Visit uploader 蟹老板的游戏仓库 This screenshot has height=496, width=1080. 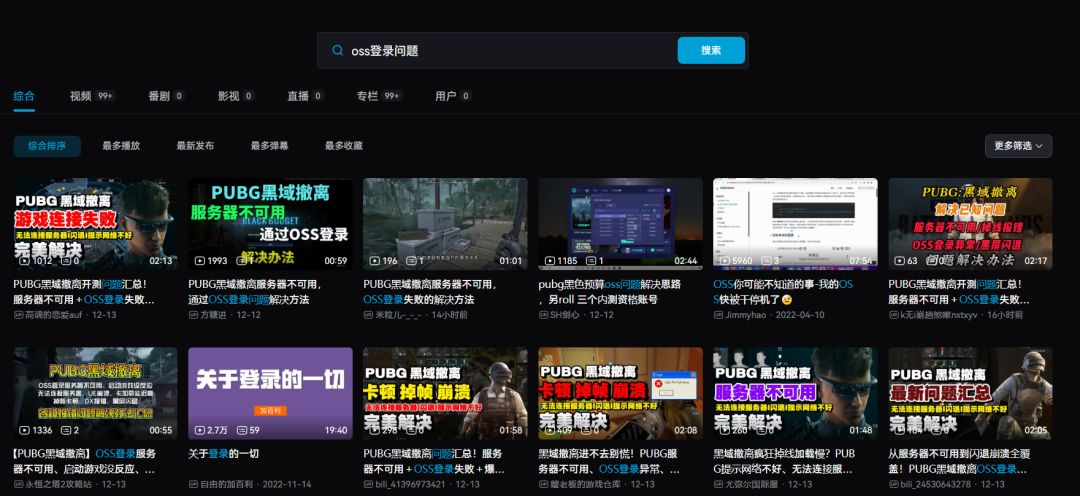click(x=583, y=484)
